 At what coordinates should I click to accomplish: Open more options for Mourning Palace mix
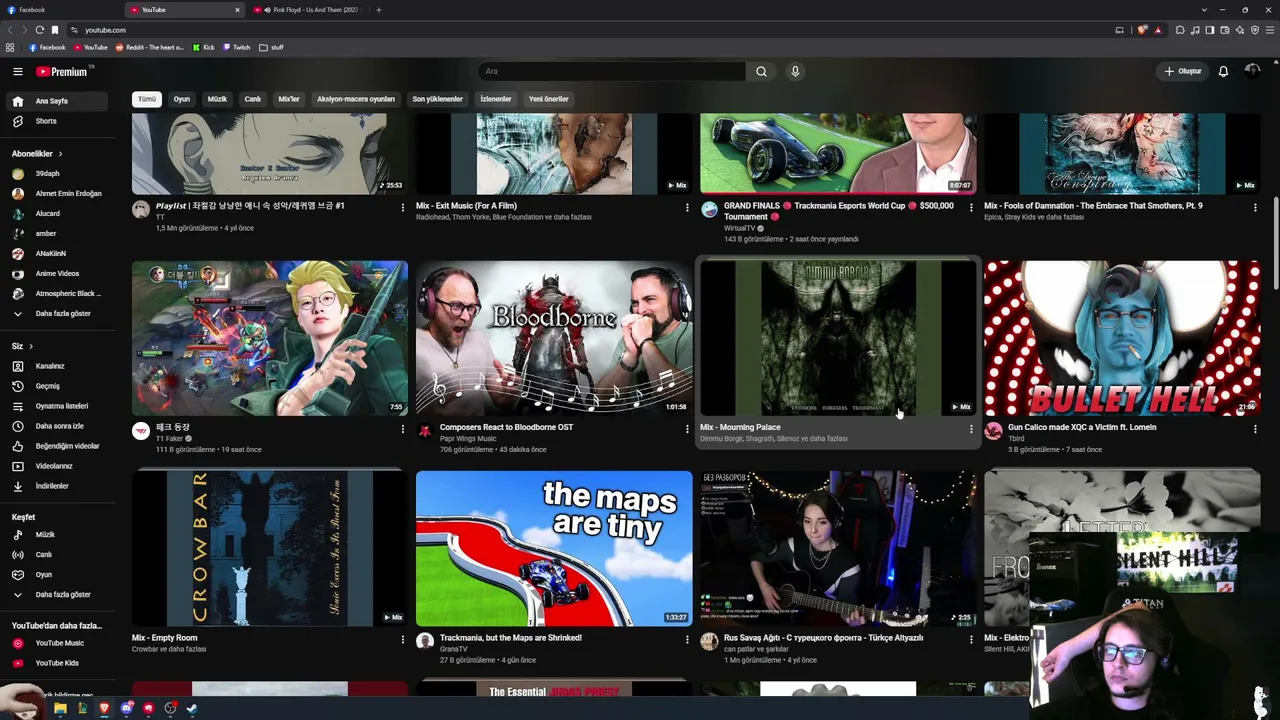coord(971,429)
